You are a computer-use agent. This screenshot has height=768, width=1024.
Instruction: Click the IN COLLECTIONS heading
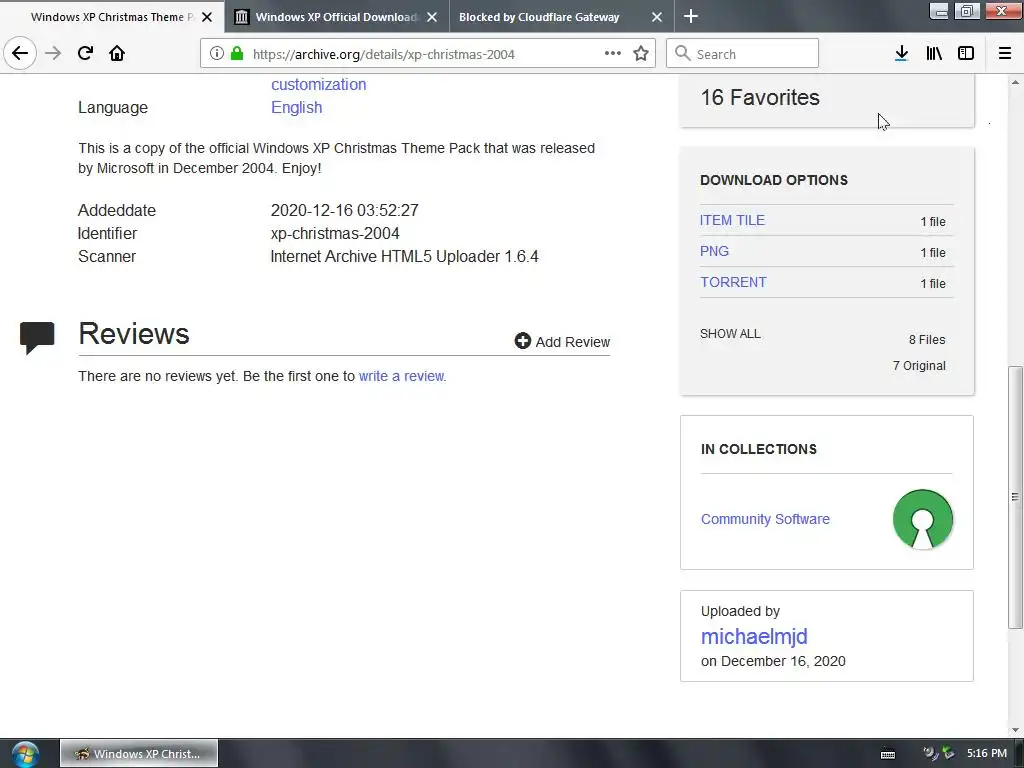[x=759, y=449]
